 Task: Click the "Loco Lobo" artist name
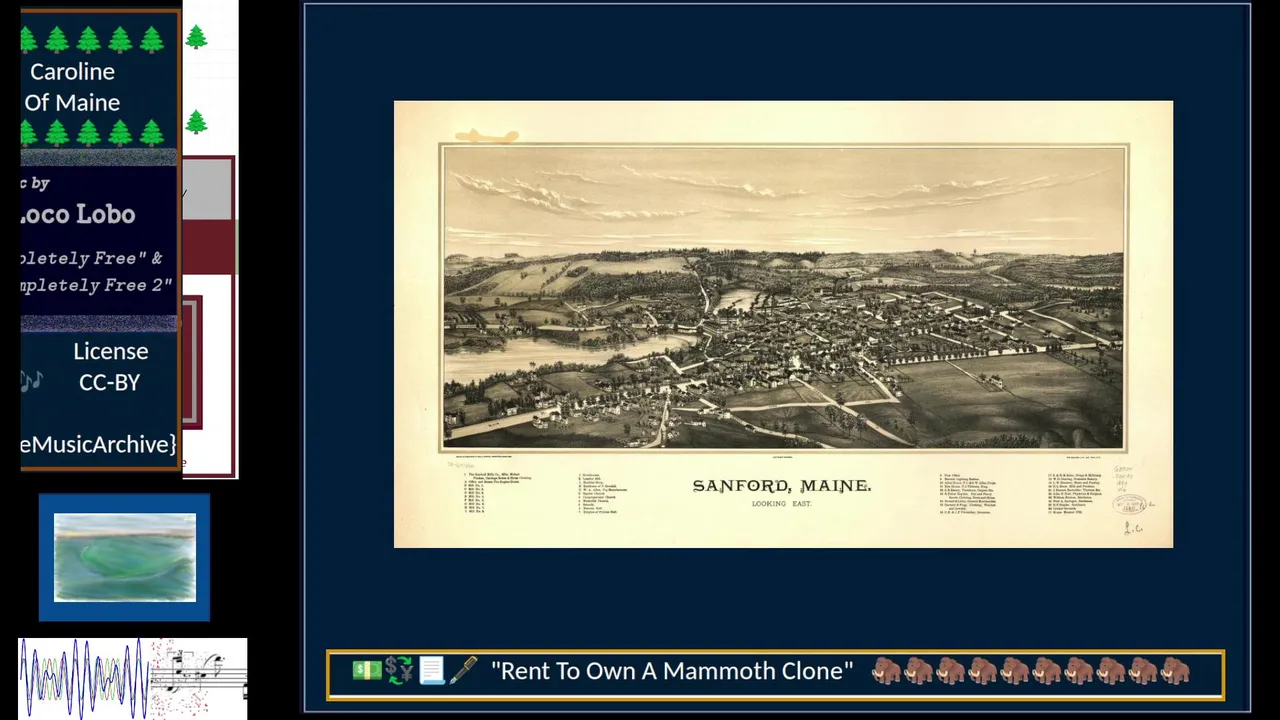[78, 215]
